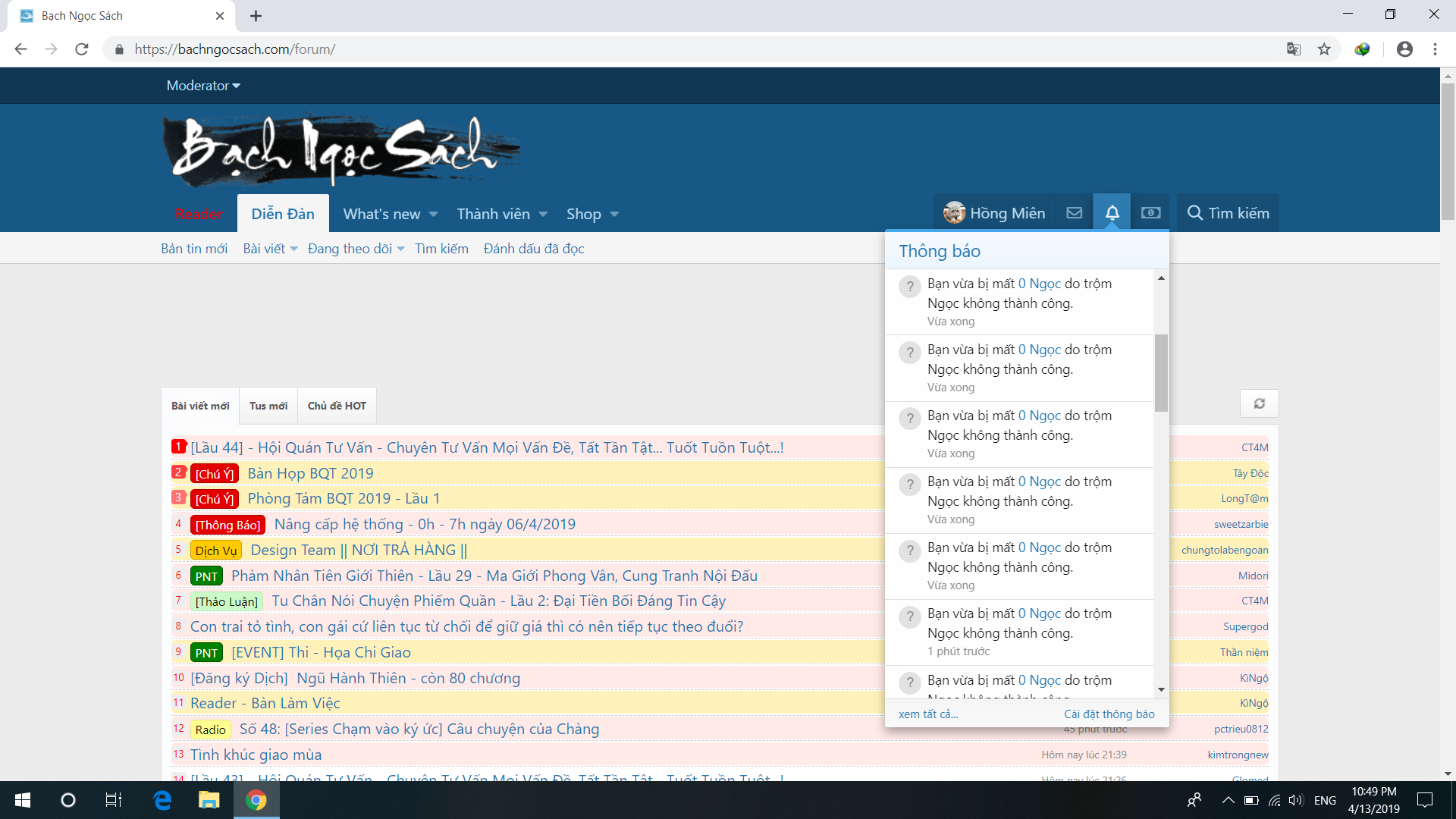Click the xem tất cả link
The height and width of the screenshot is (819, 1456).
click(928, 714)
